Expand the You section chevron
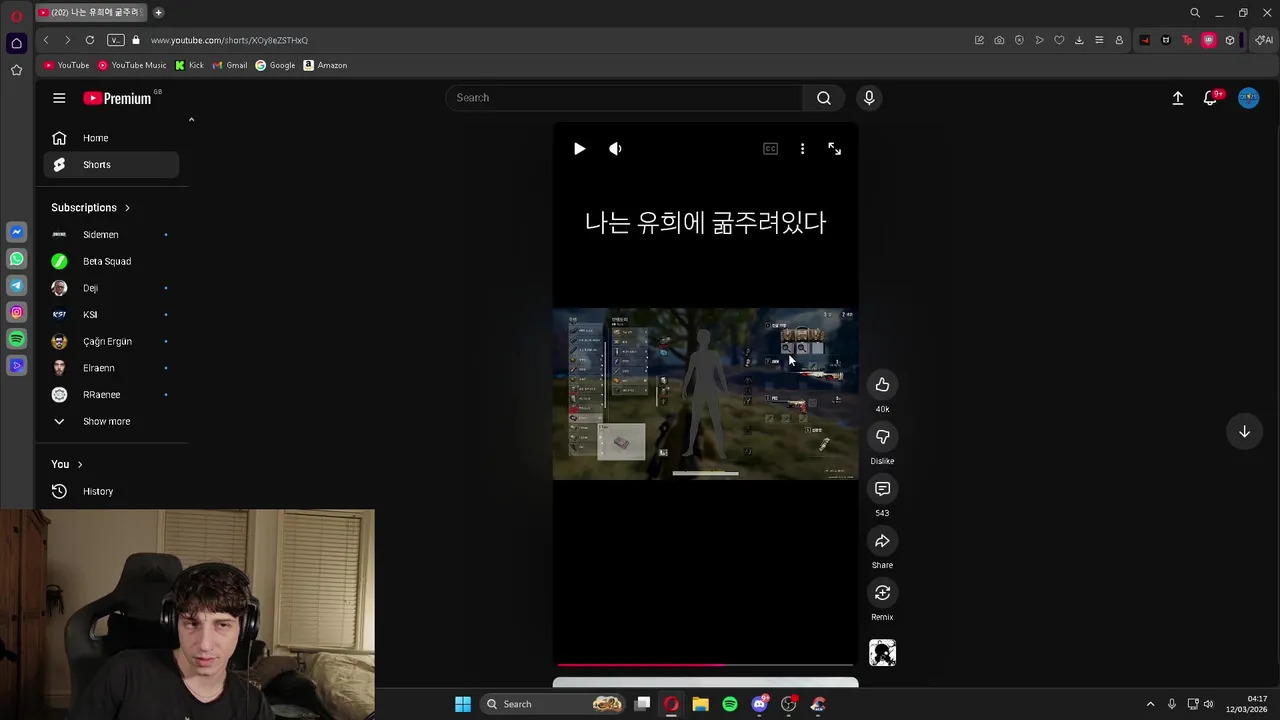 [80, 464]
